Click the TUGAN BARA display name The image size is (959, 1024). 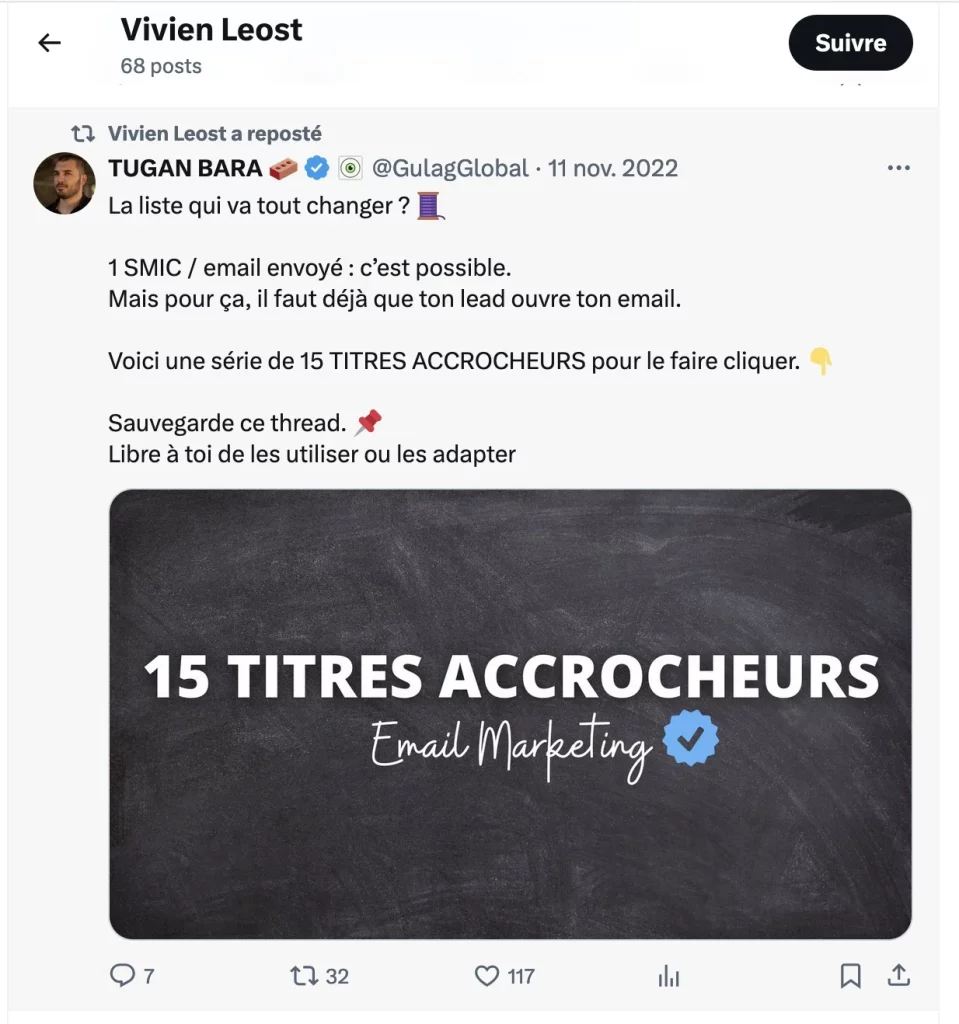[186, 168]
